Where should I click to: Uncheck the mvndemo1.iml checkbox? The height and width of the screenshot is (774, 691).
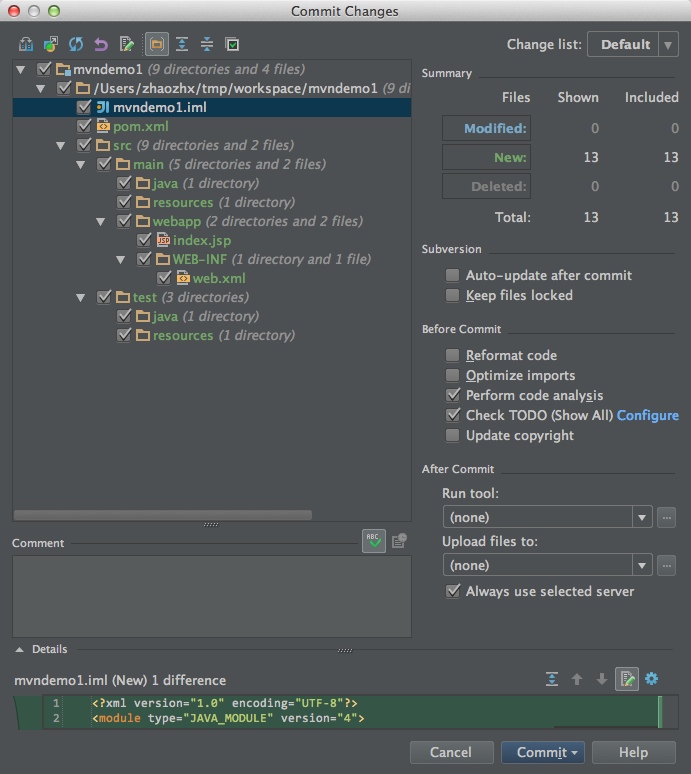[x=84, y=107]
